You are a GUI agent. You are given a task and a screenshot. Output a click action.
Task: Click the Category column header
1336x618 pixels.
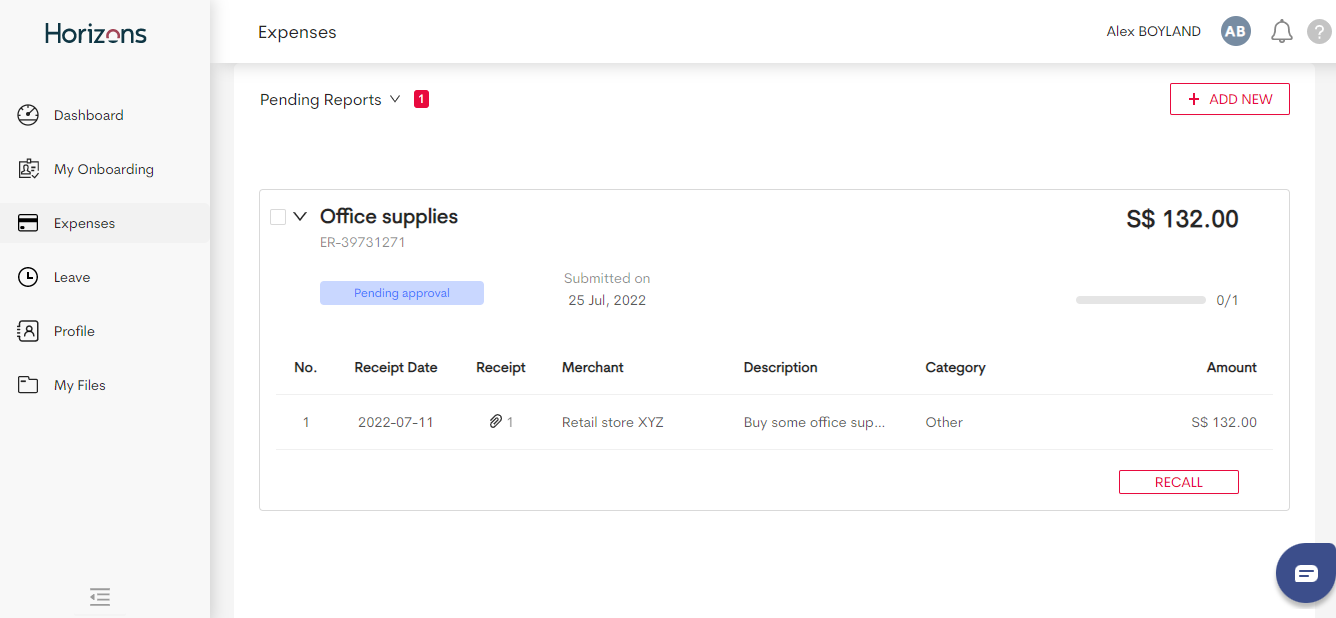pyautogui.click(x=956, y=367)
